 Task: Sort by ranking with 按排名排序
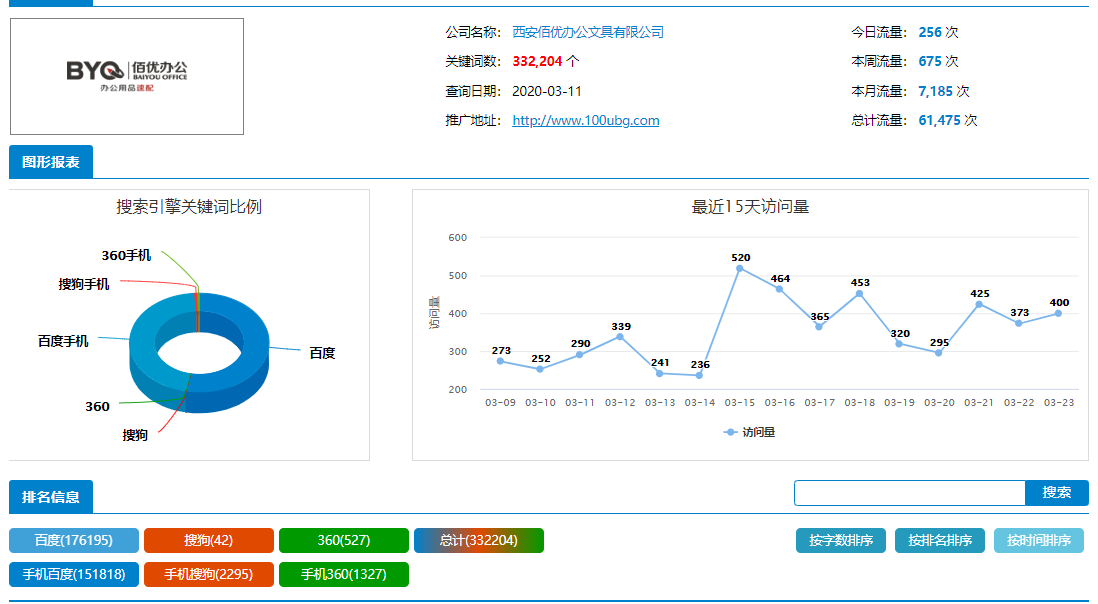click(x=940, y=541)
